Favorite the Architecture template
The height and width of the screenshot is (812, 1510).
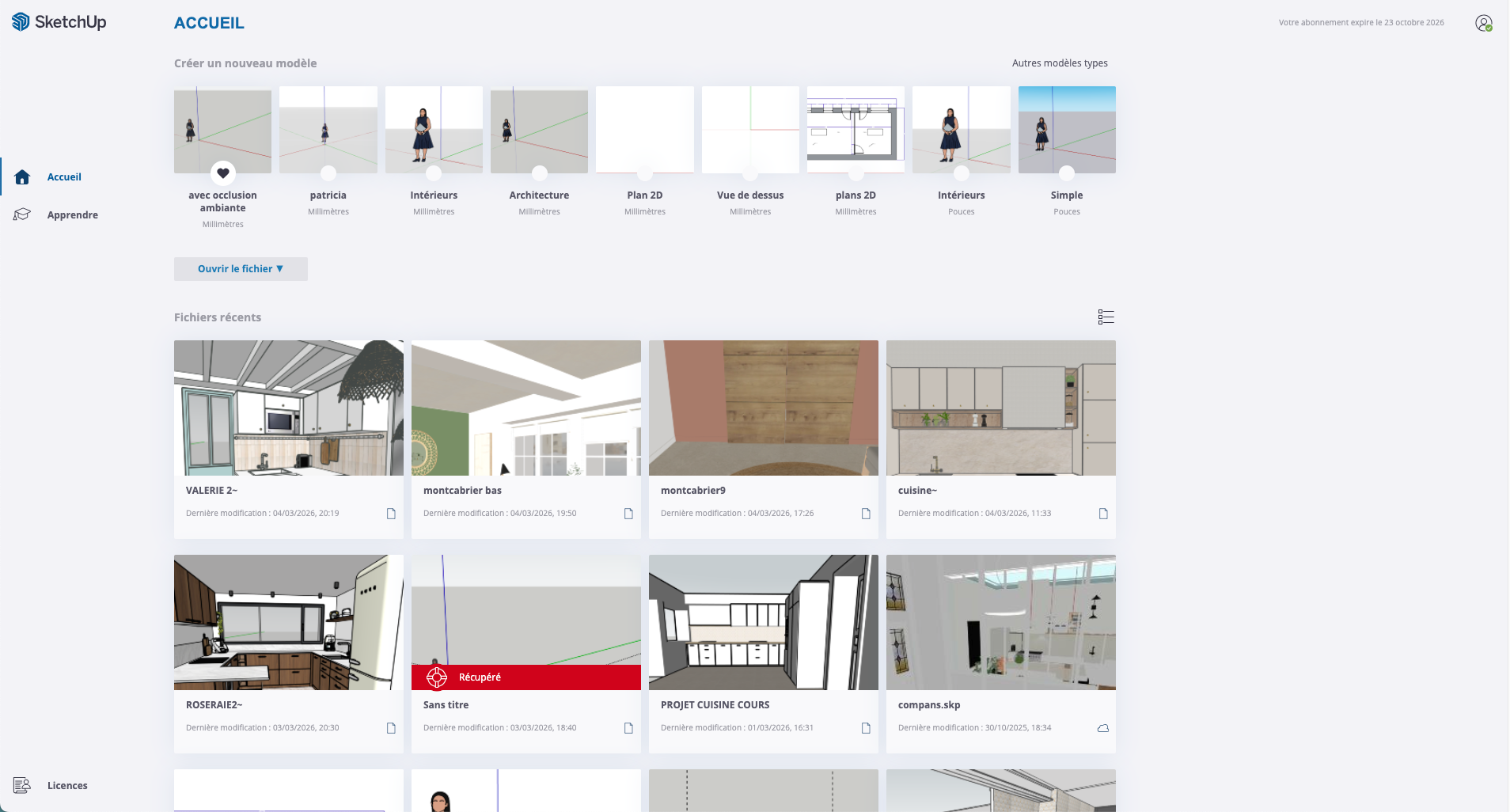539,173
